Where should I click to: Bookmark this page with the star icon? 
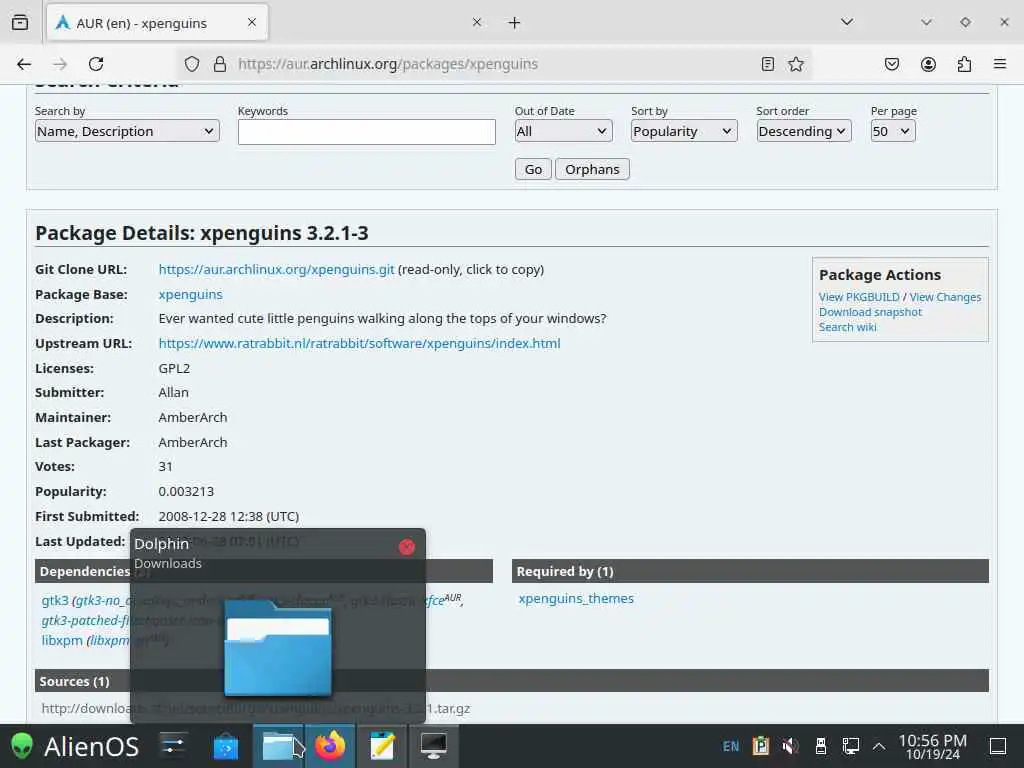point(795,64)
